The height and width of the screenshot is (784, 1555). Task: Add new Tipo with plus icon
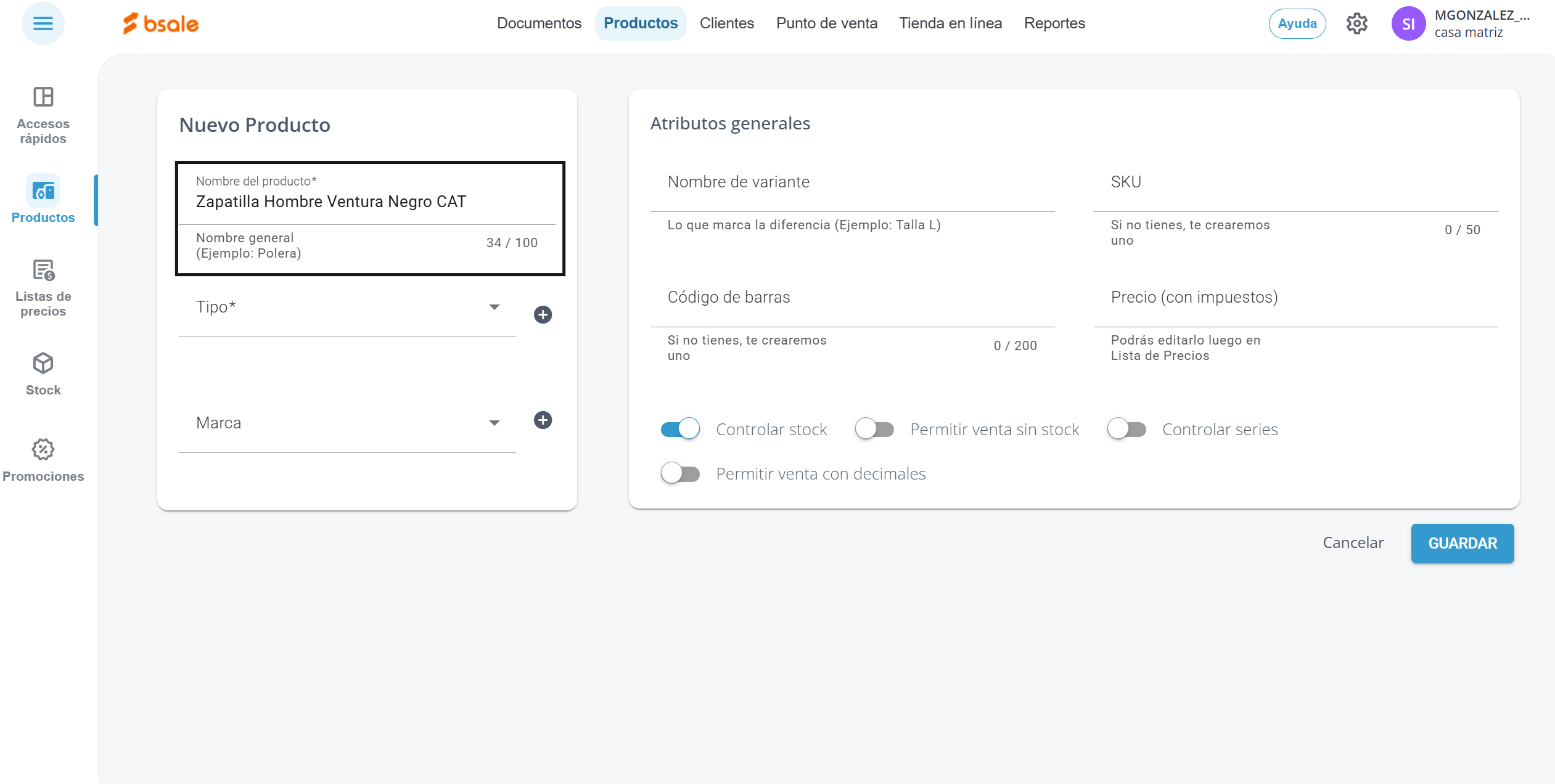pyautogui.click(x=543, y=315)
